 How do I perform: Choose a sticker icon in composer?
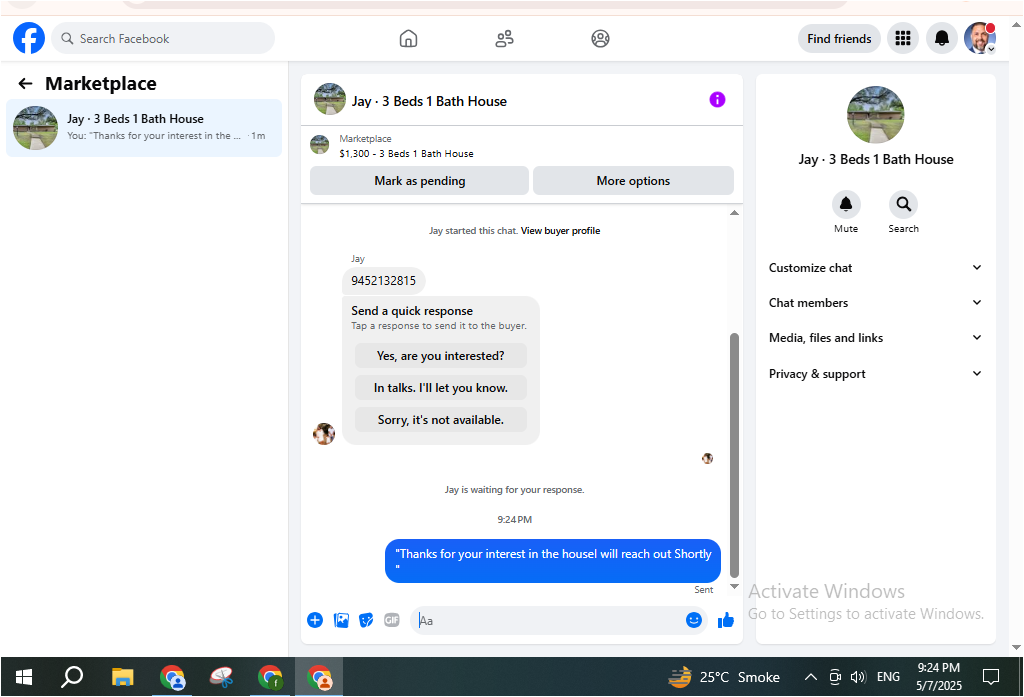[x=366, y=620]
